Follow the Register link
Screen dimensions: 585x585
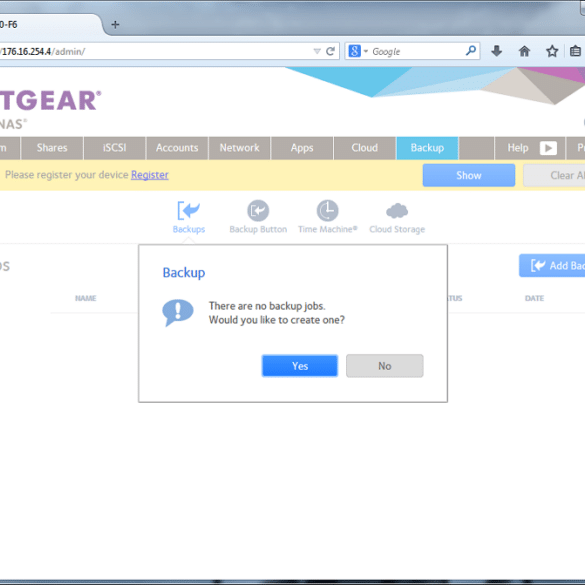(x=150, y=175)
